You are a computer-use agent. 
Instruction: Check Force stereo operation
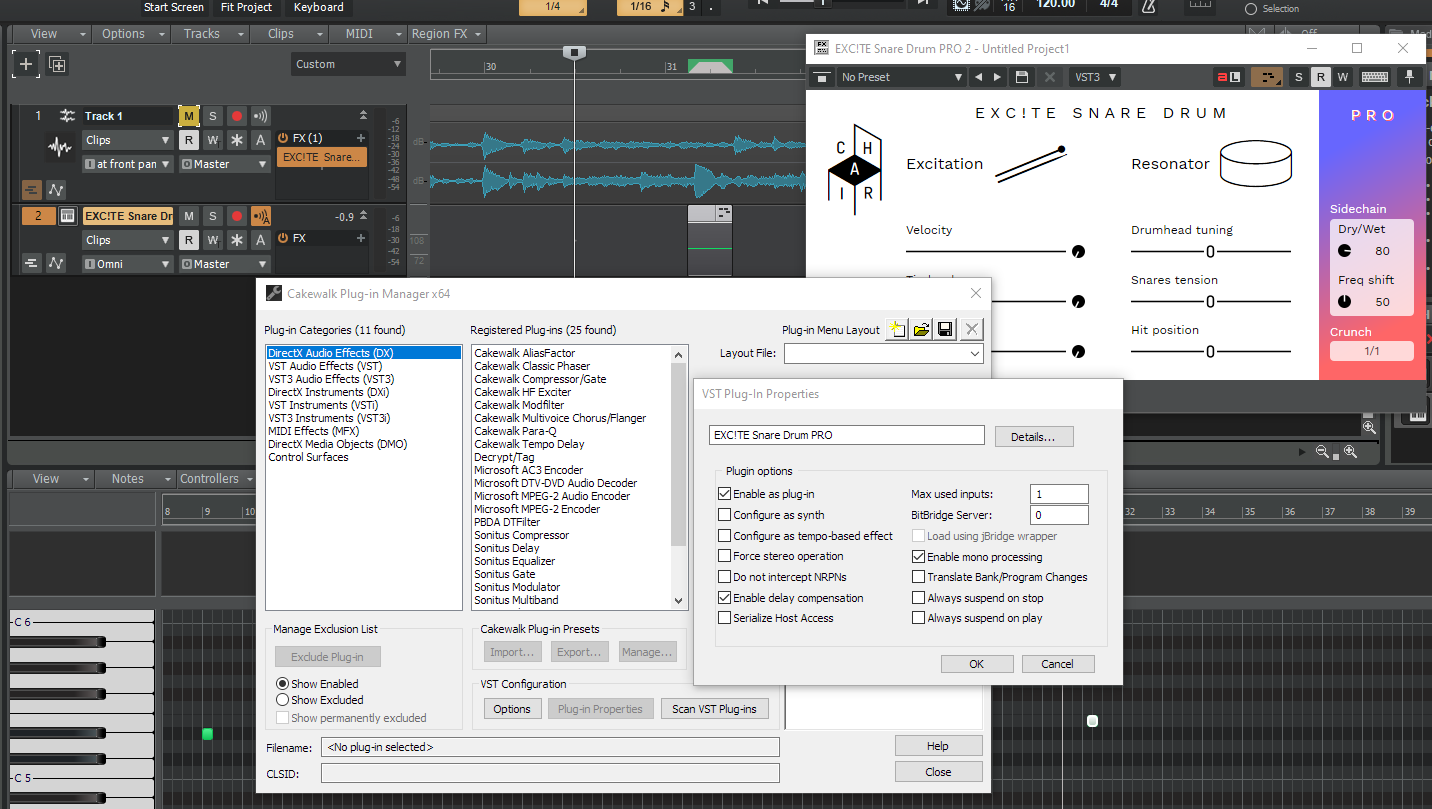click(725, 556)
